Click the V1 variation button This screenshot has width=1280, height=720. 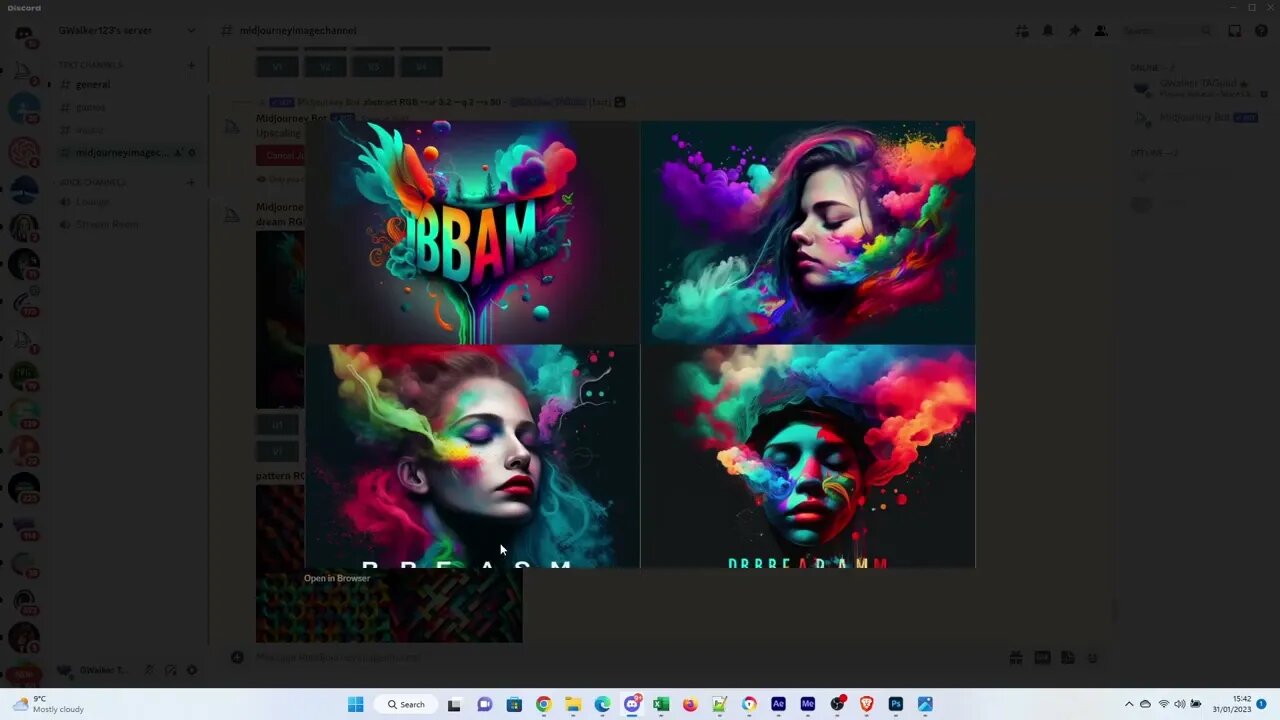click(277, 67)
